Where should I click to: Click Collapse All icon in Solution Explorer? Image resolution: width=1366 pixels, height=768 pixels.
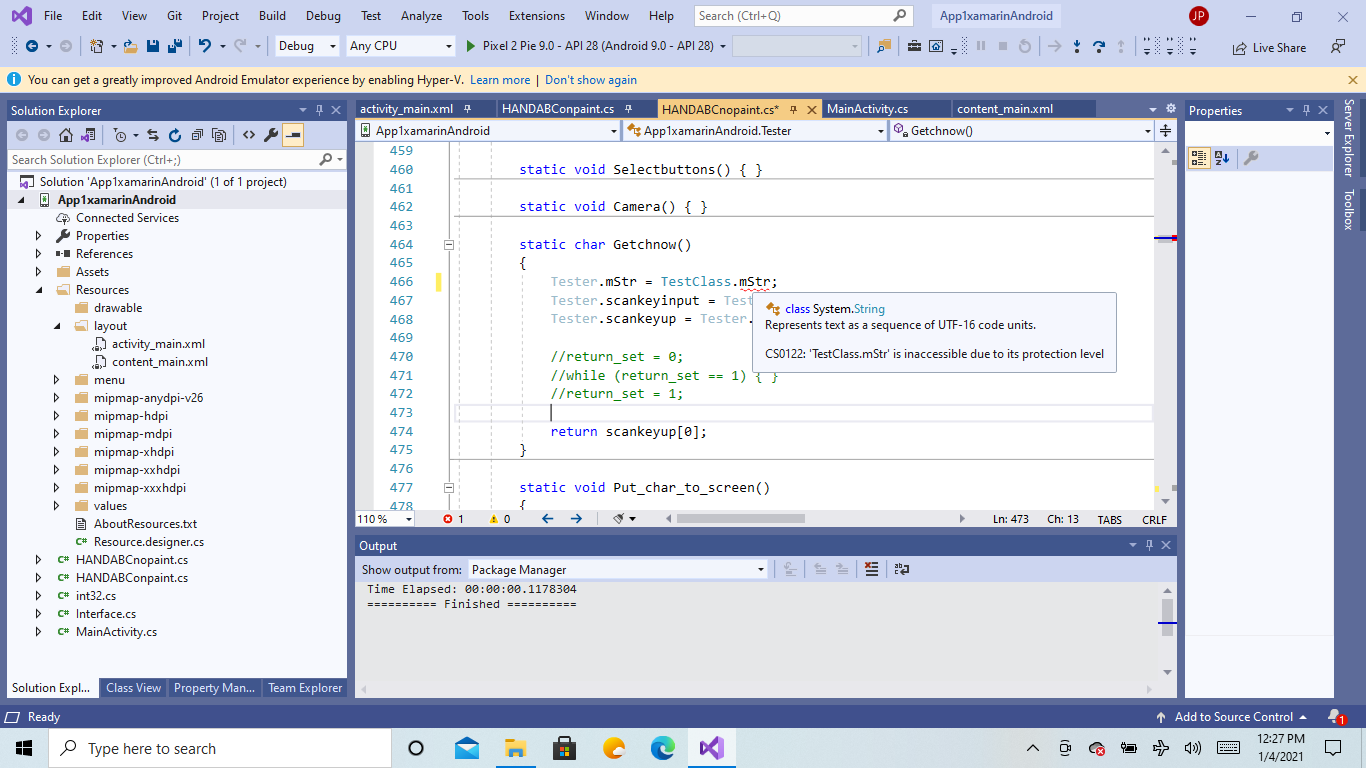[x=197, y=135]
